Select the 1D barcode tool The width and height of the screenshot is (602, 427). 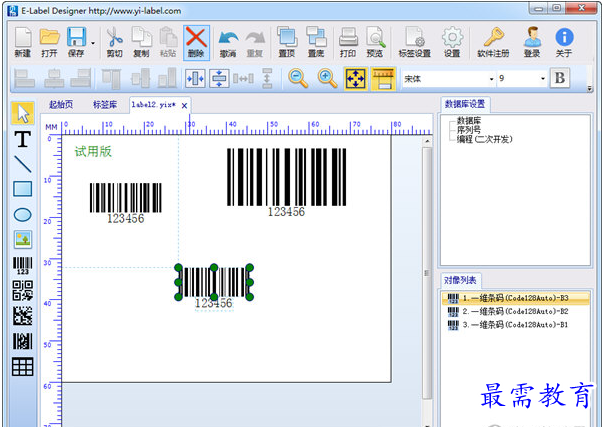tap(23, 265)
